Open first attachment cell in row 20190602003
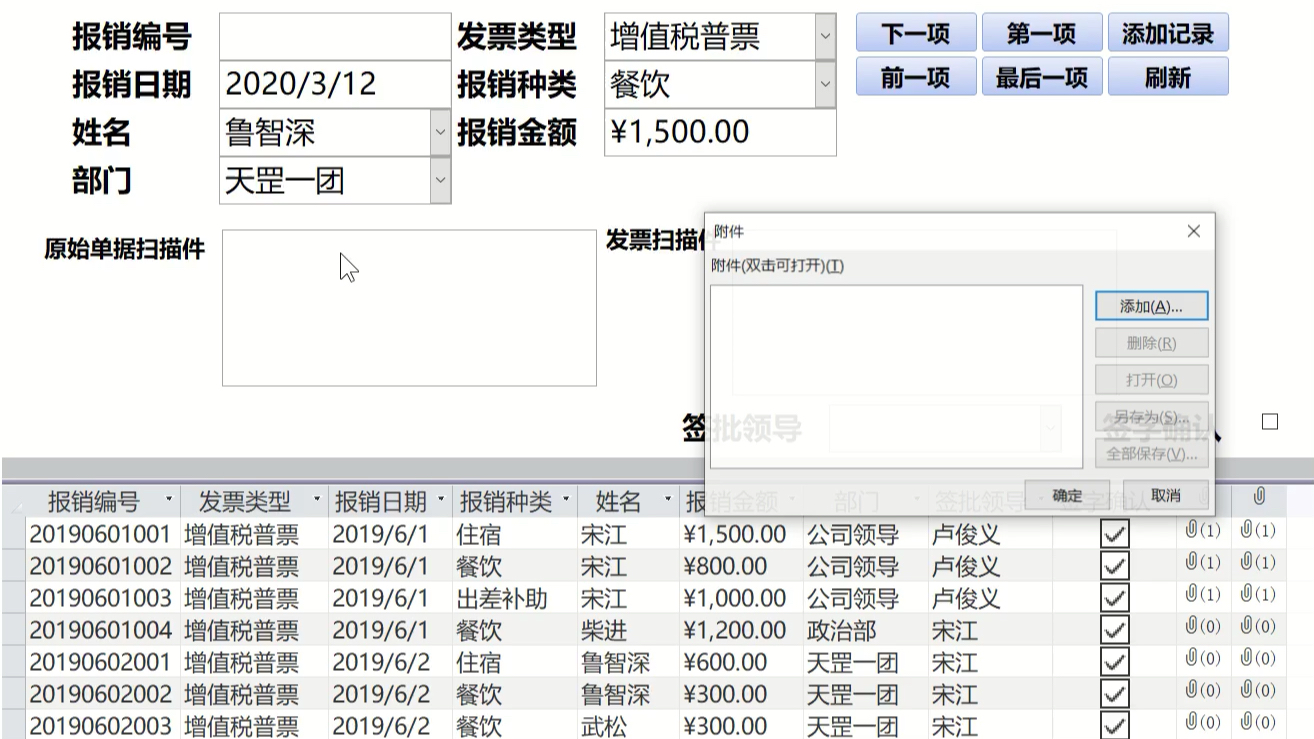Viewport: 1314px width, 739px height. point(1203,723)
